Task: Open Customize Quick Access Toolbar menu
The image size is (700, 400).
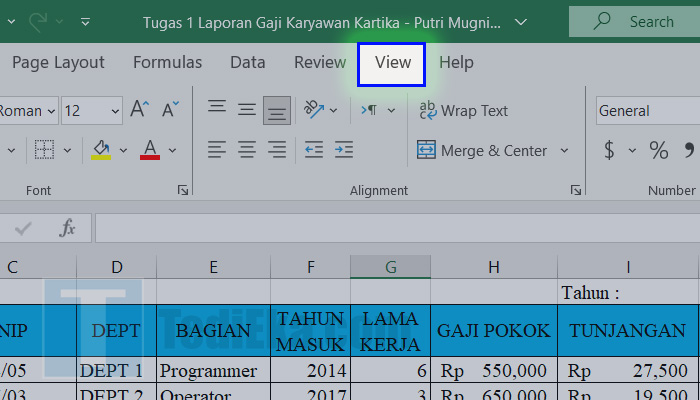Action: tap(85, 21)
